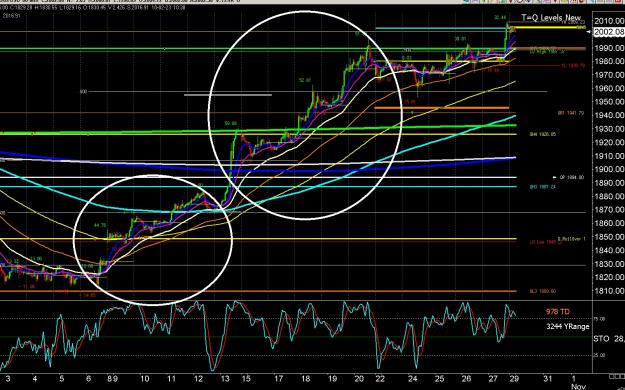This screenshot has width=625, height=390.
Task: Click the '3244 YRange' indicator text
Action: 568,327
